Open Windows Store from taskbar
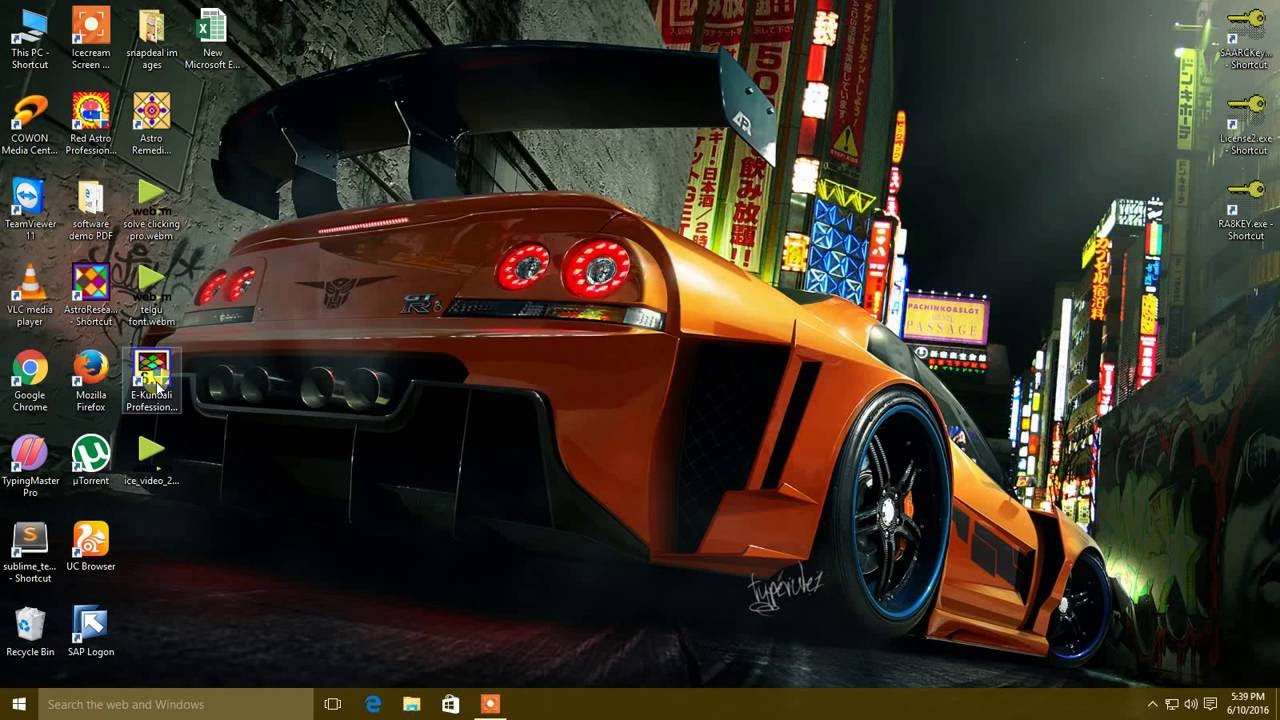The width and height of the screenshot is (1280, 720). point(451,704)
